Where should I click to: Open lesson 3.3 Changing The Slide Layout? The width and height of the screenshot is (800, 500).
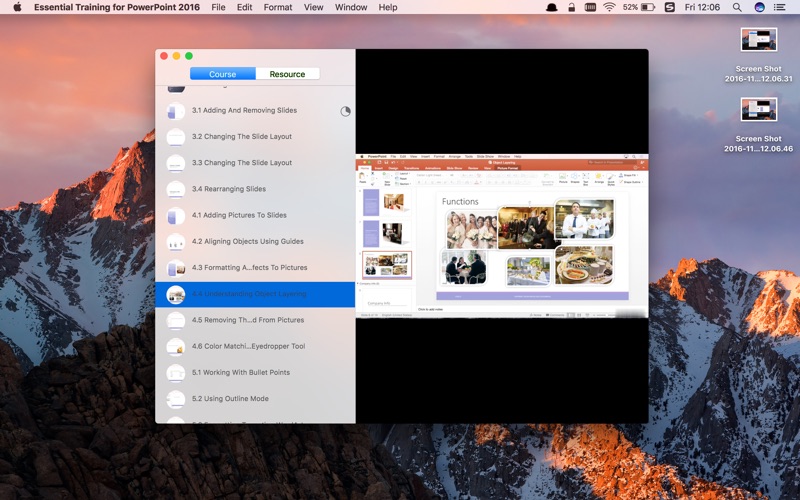[255, 163]
